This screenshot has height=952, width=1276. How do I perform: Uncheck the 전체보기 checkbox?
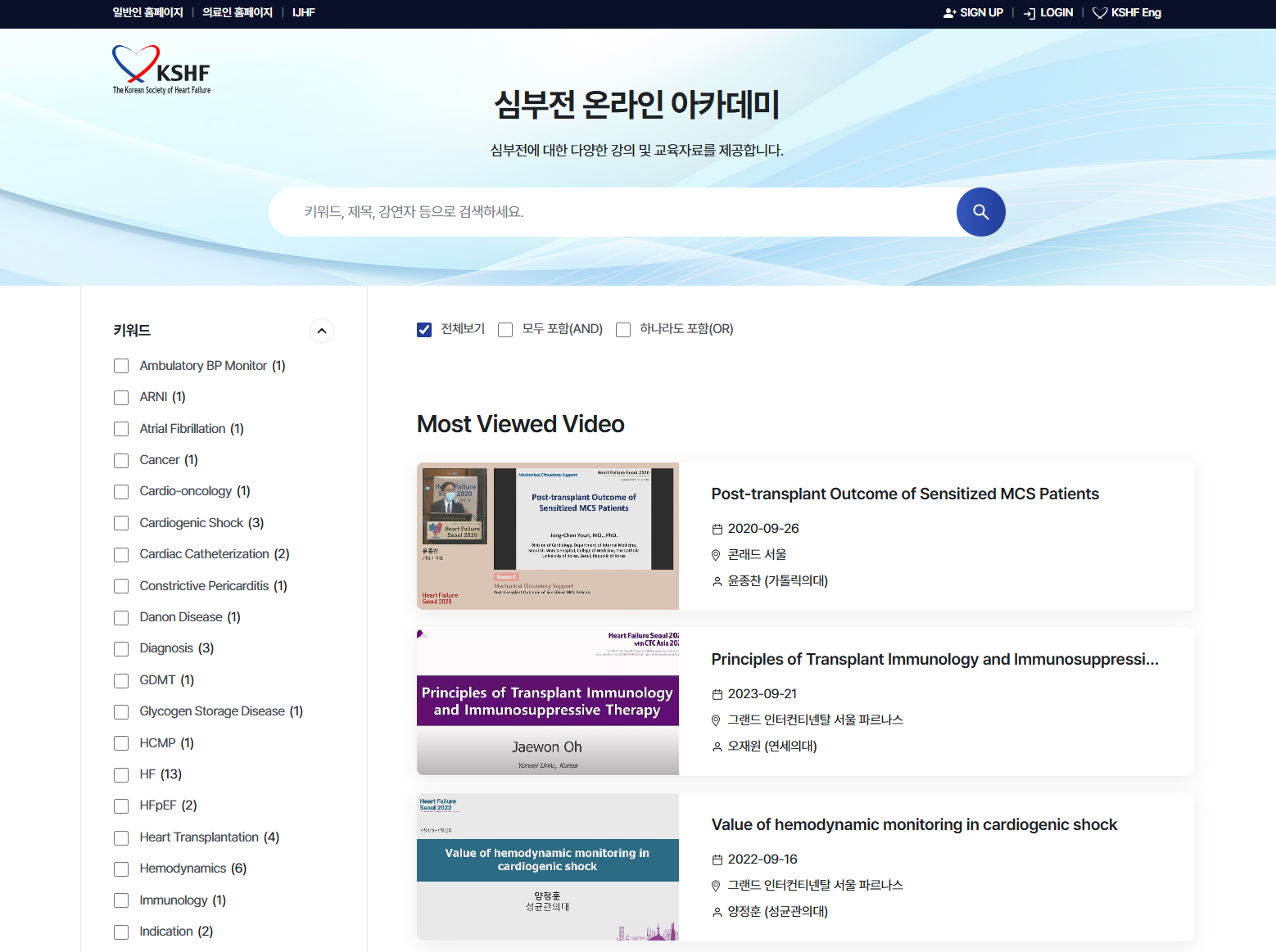424,330
